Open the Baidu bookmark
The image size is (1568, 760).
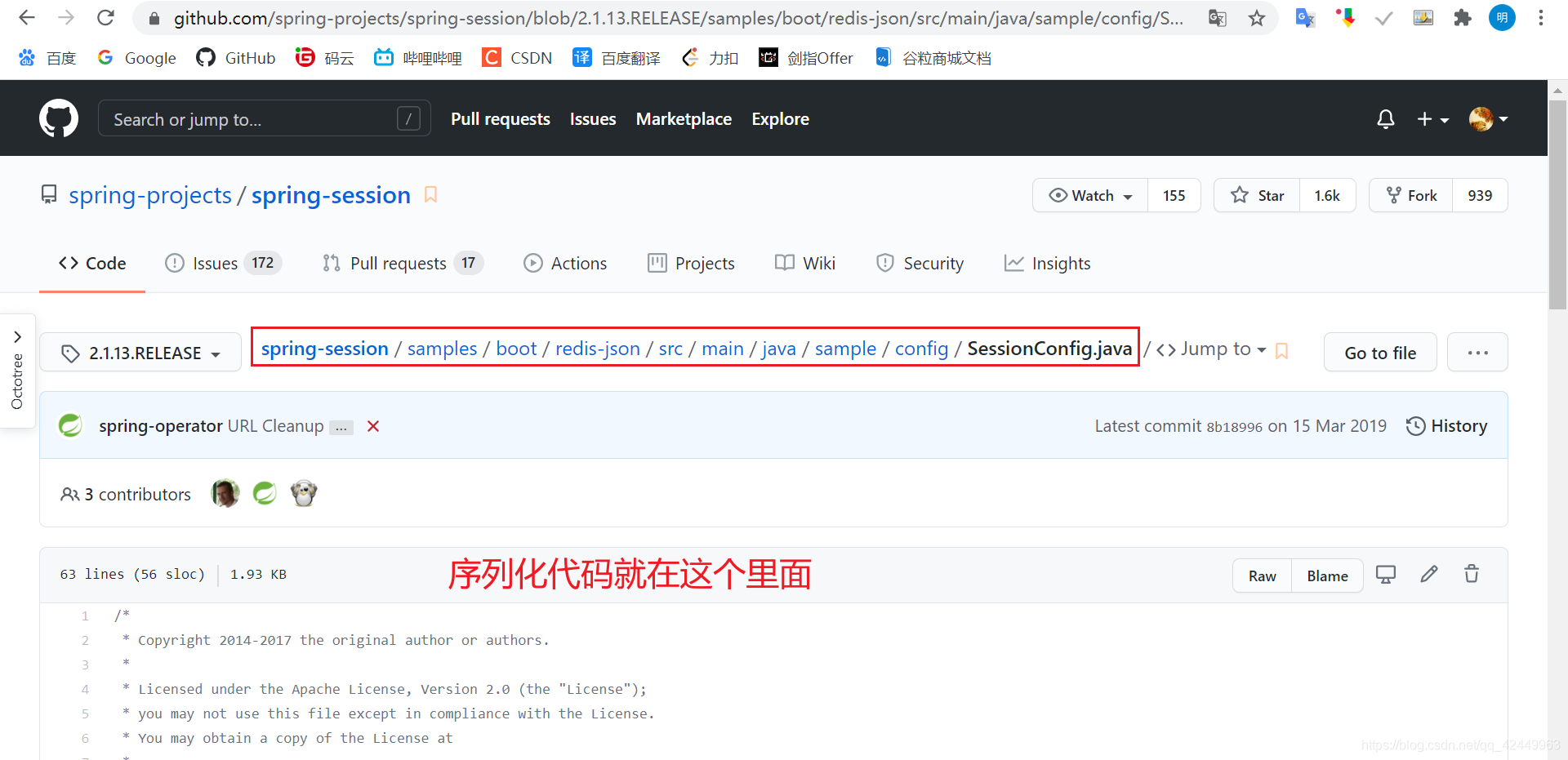tap(47, 58)
